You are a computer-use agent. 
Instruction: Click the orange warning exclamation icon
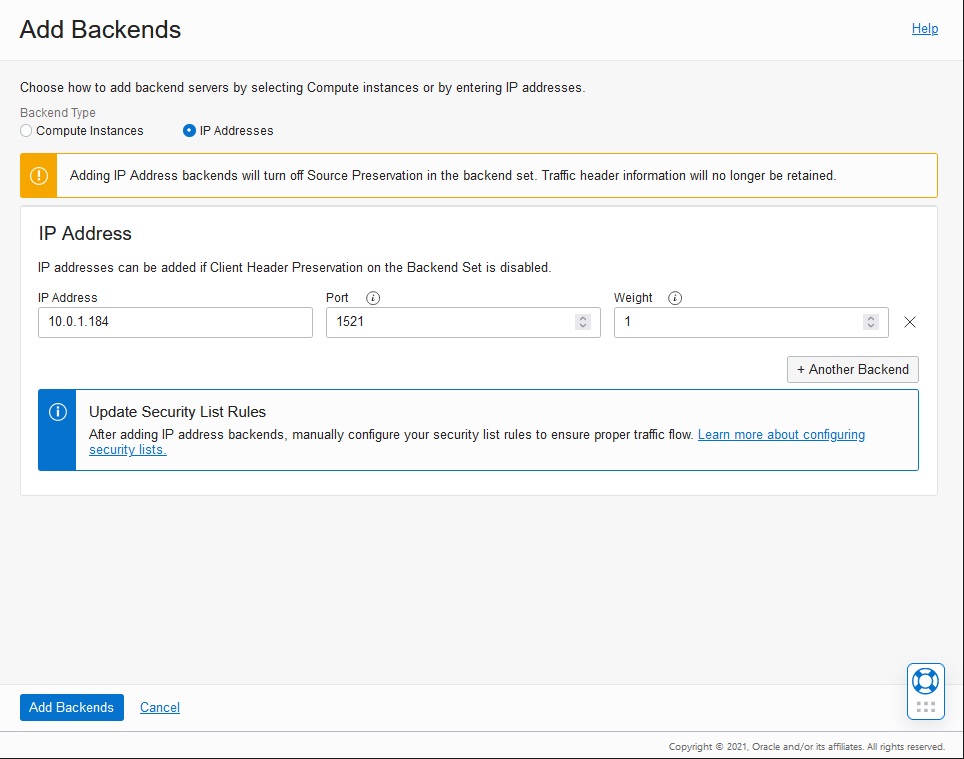point(39,176)
